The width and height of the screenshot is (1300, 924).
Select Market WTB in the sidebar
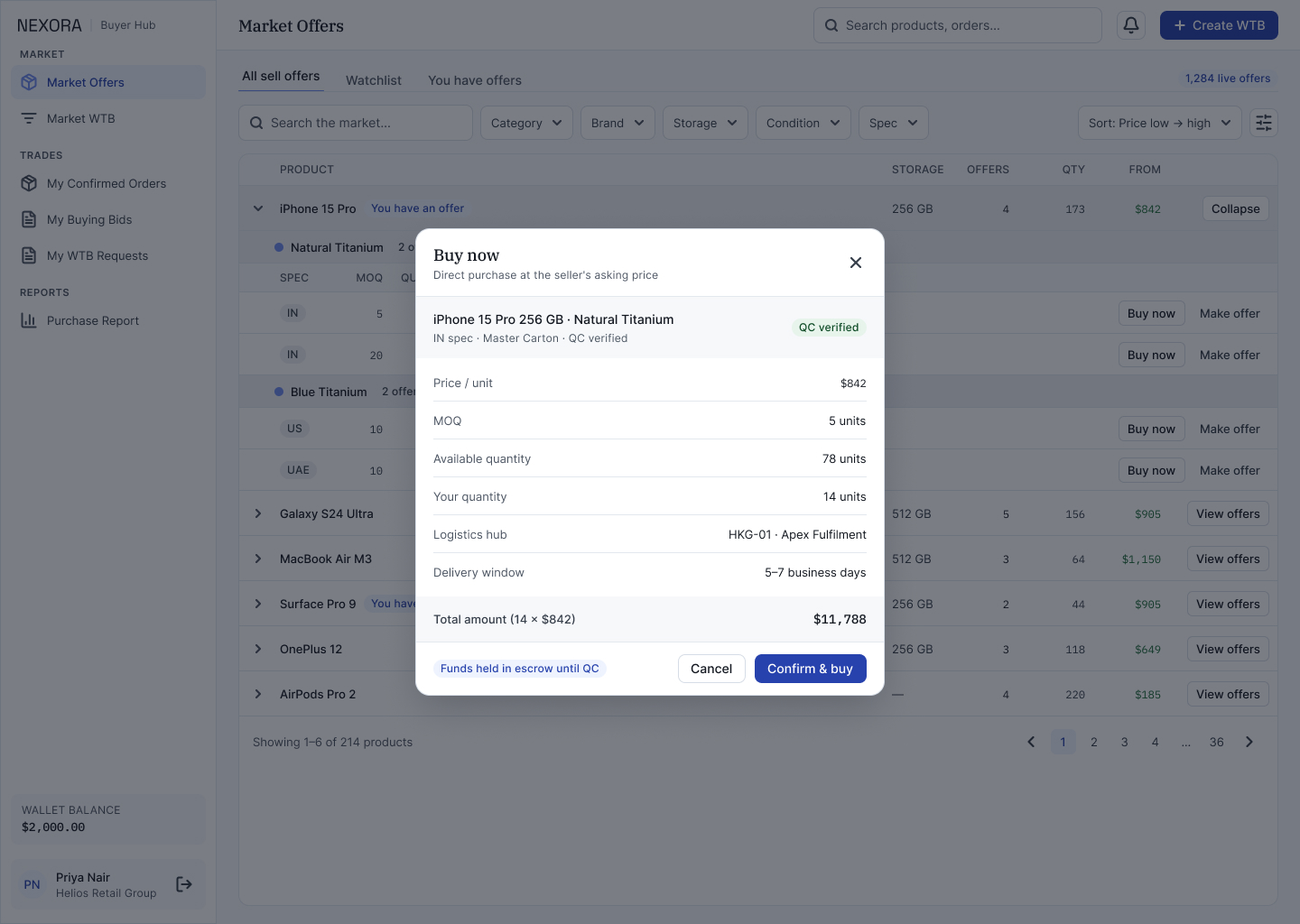(x=108, y=118)
